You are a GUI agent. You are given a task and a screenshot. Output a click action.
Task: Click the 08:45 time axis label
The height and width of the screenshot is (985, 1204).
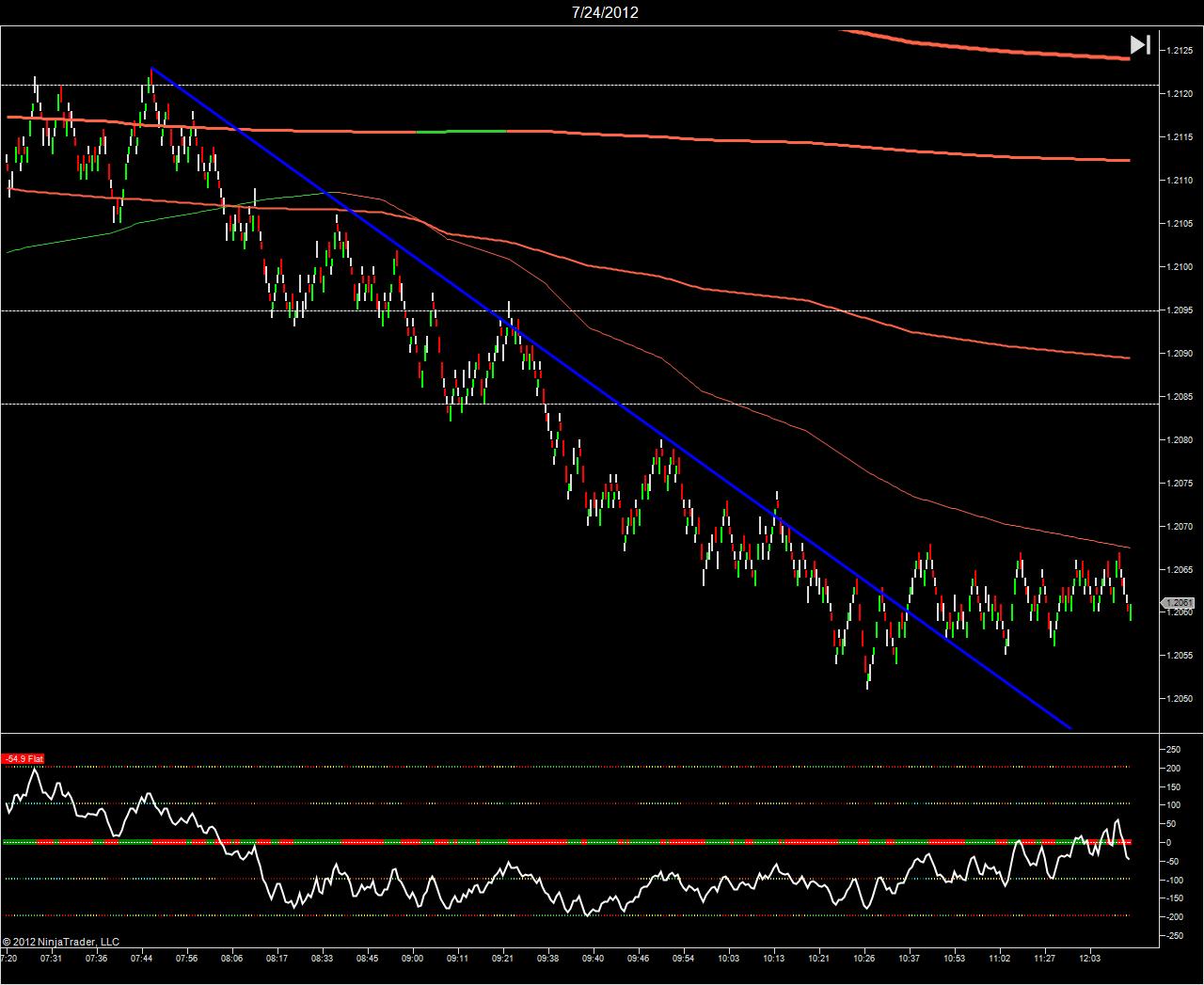367,958
